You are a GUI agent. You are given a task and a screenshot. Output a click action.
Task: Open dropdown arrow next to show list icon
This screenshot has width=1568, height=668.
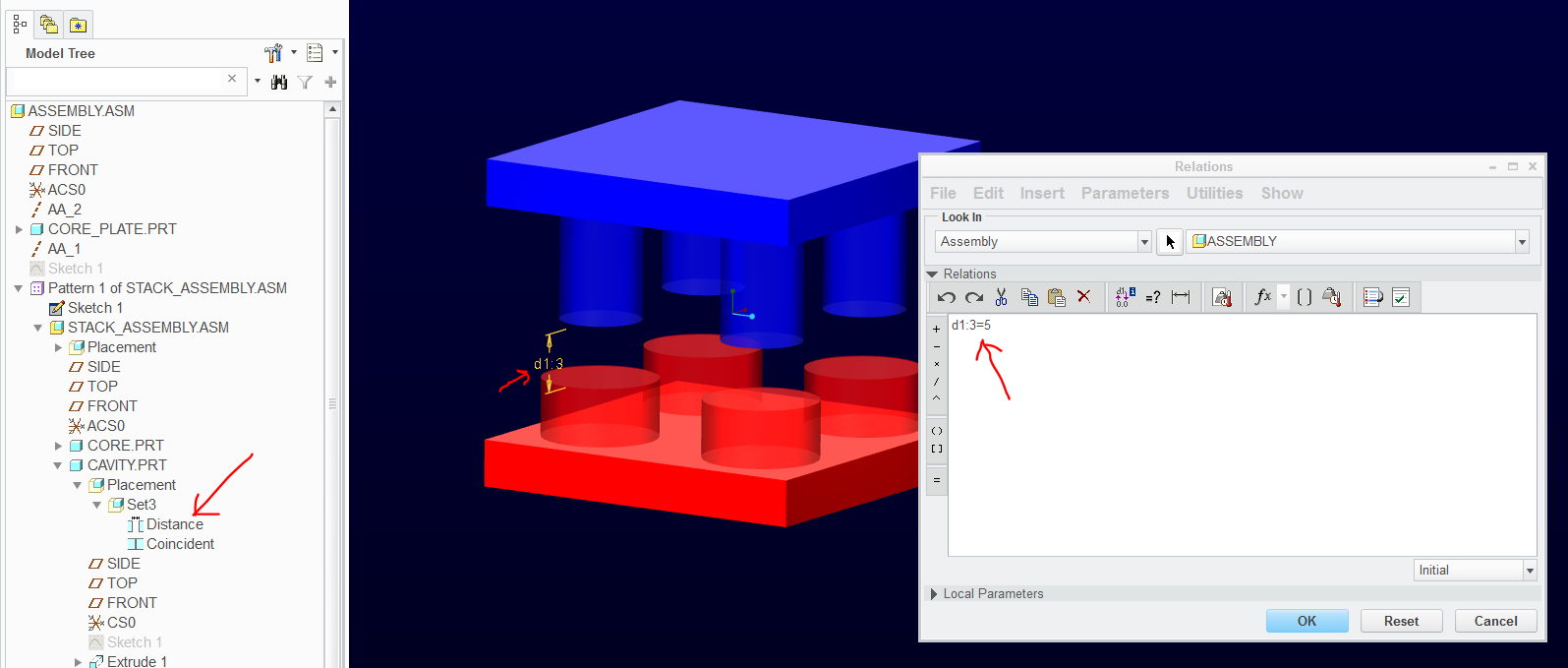(x=335, y=52)
